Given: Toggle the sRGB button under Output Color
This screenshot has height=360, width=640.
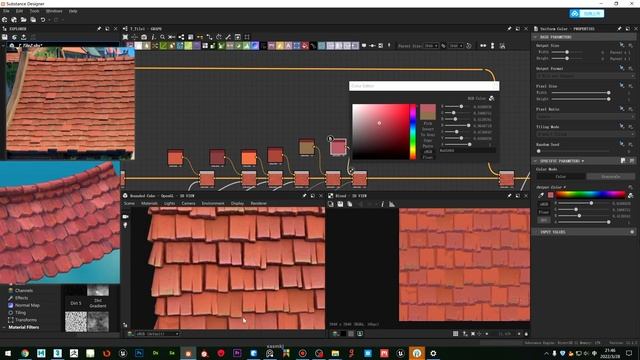Looking at the screenshot, I should click(x=544, y=204).
